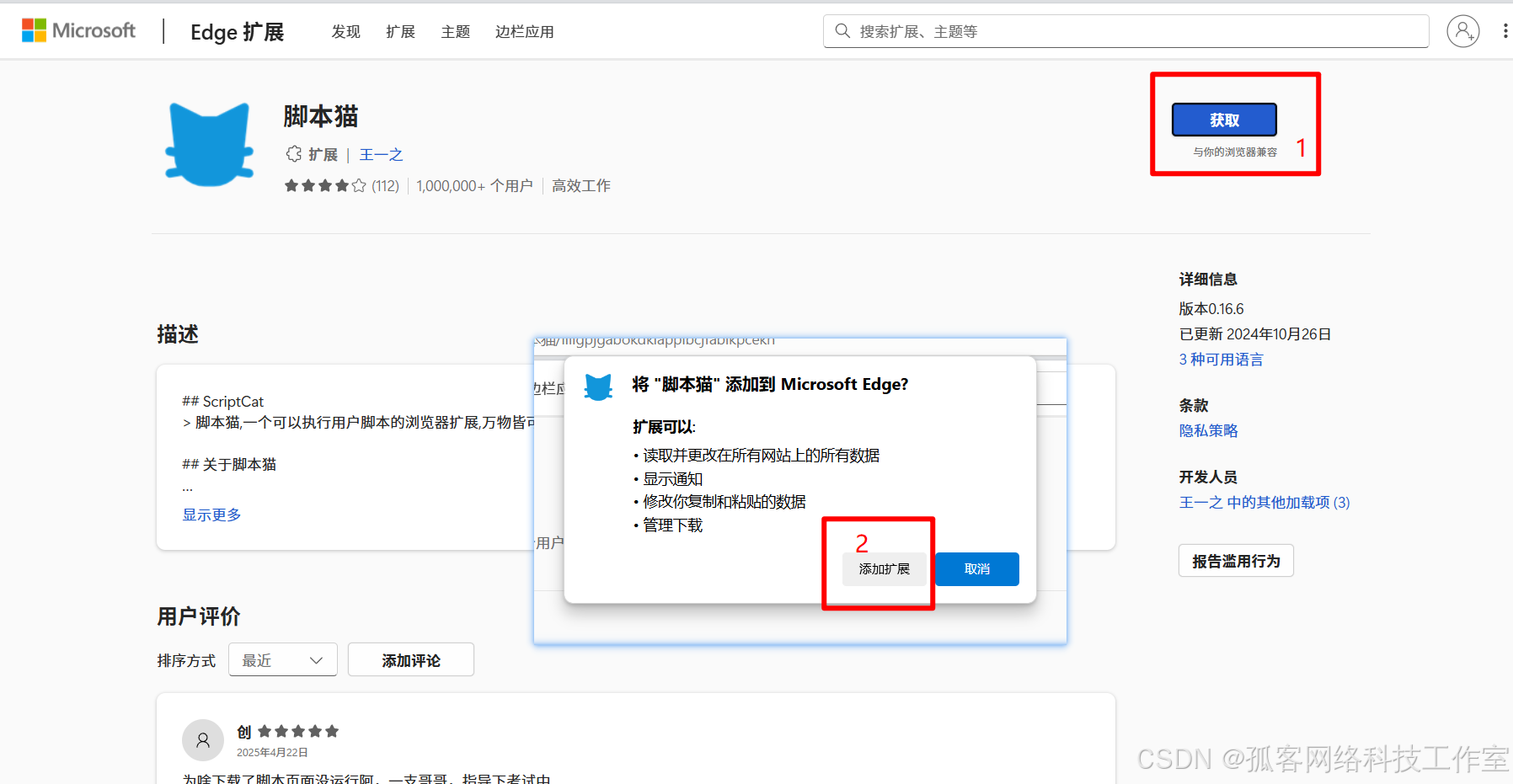Open the 3 种可用语言 link
This screenshot has height=784, width=1513.
(1221, 360)
